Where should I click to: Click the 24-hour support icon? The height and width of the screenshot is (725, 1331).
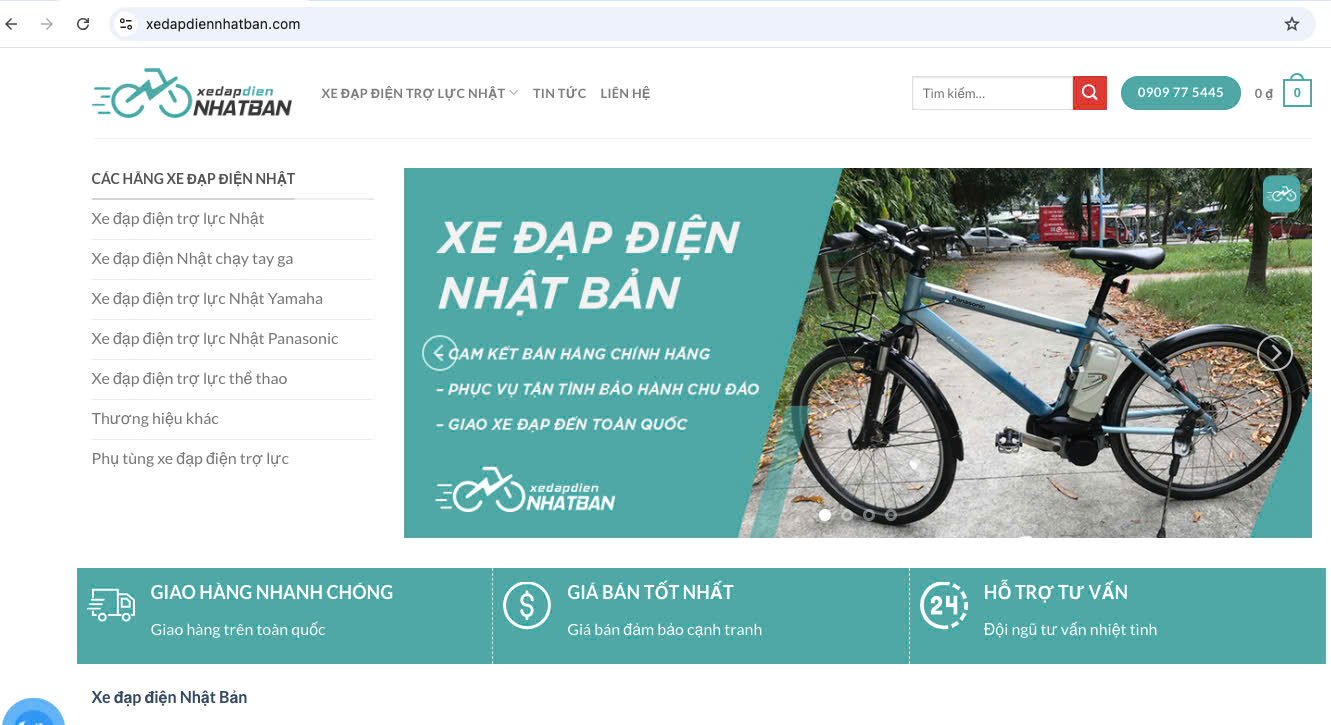pyautogui.click(x=944, y=605)
